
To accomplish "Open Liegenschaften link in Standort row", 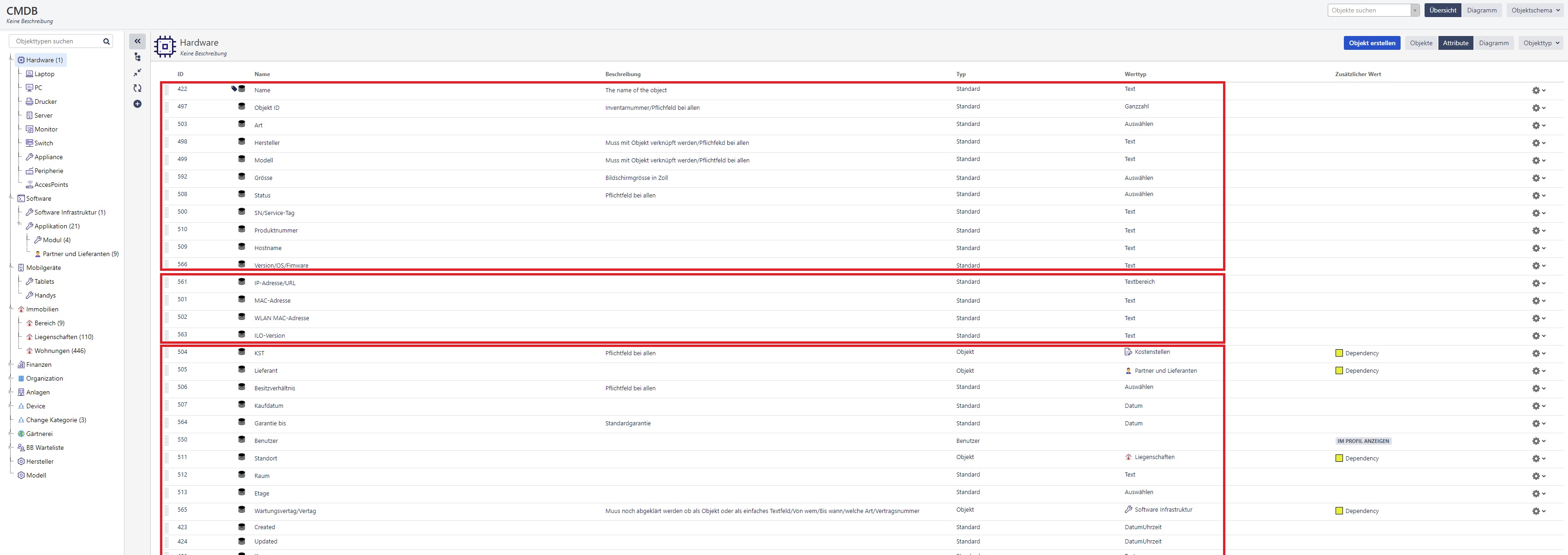I will click(x=1154, y=458).
